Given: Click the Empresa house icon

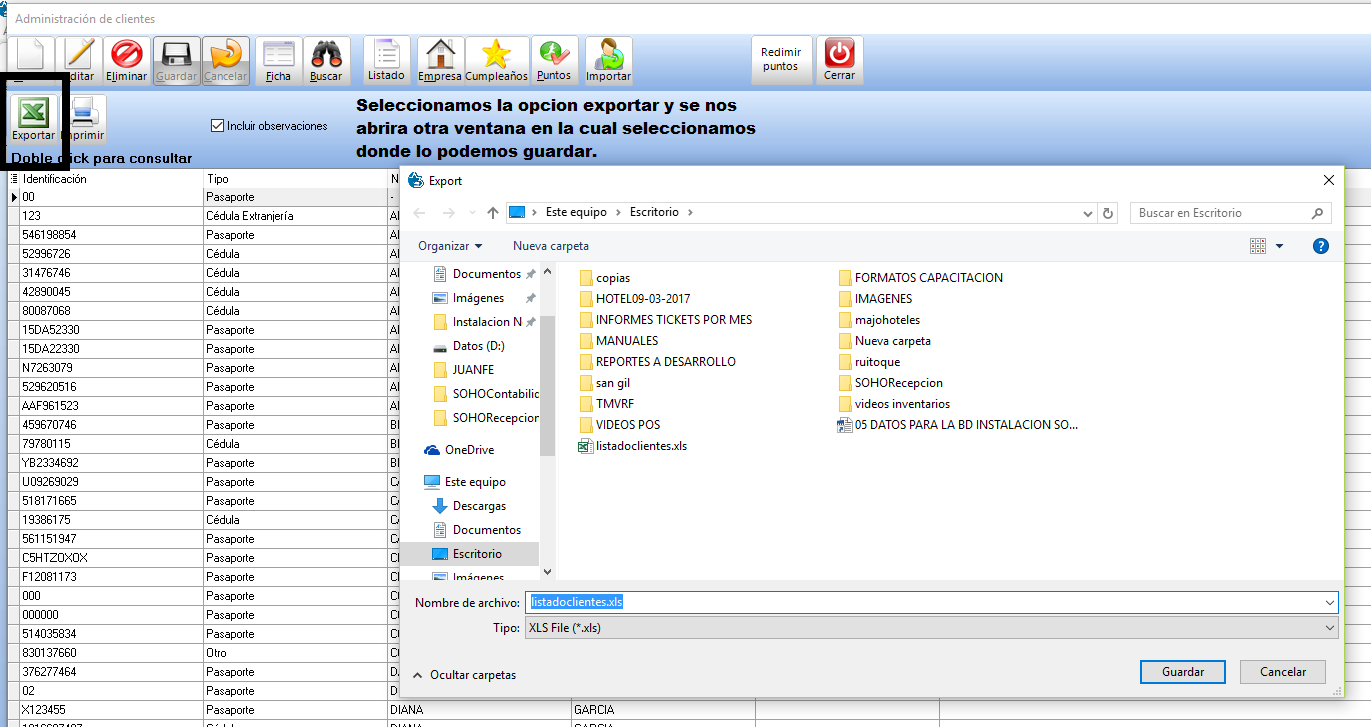Looking at the screenshot, I should tap(440, 60).
